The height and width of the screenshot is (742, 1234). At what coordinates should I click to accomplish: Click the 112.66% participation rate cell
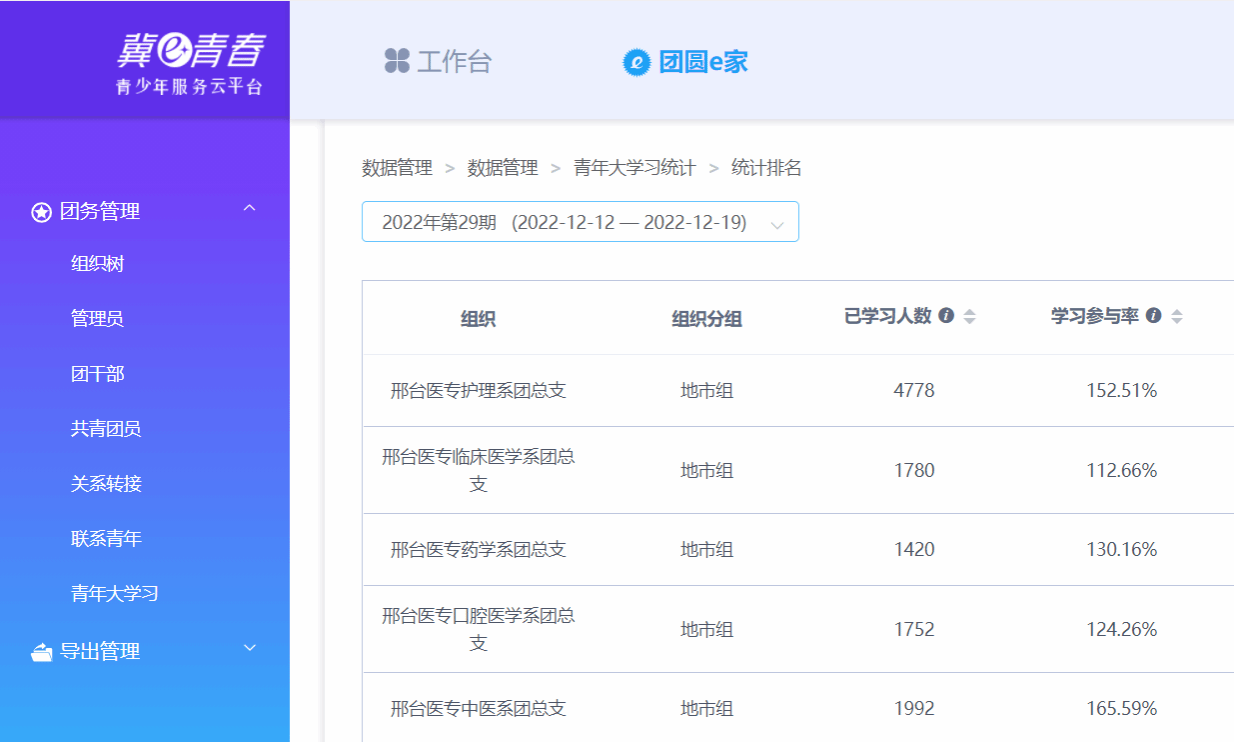pyautogui.click(x=1122, y=470)
